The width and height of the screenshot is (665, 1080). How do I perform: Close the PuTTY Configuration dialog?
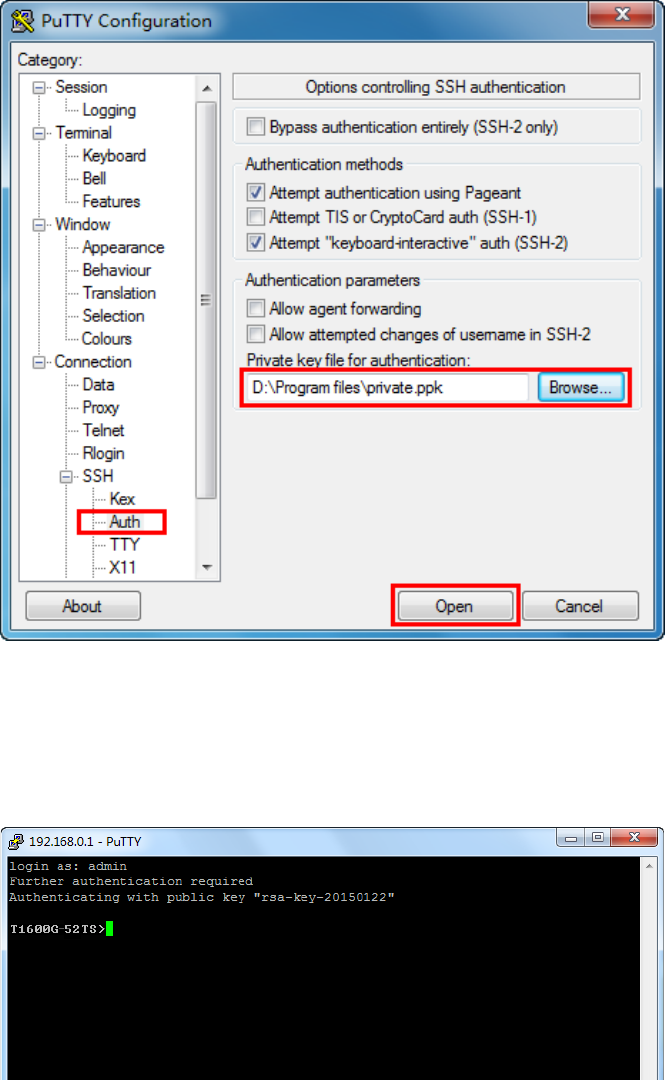coord(622,14)
